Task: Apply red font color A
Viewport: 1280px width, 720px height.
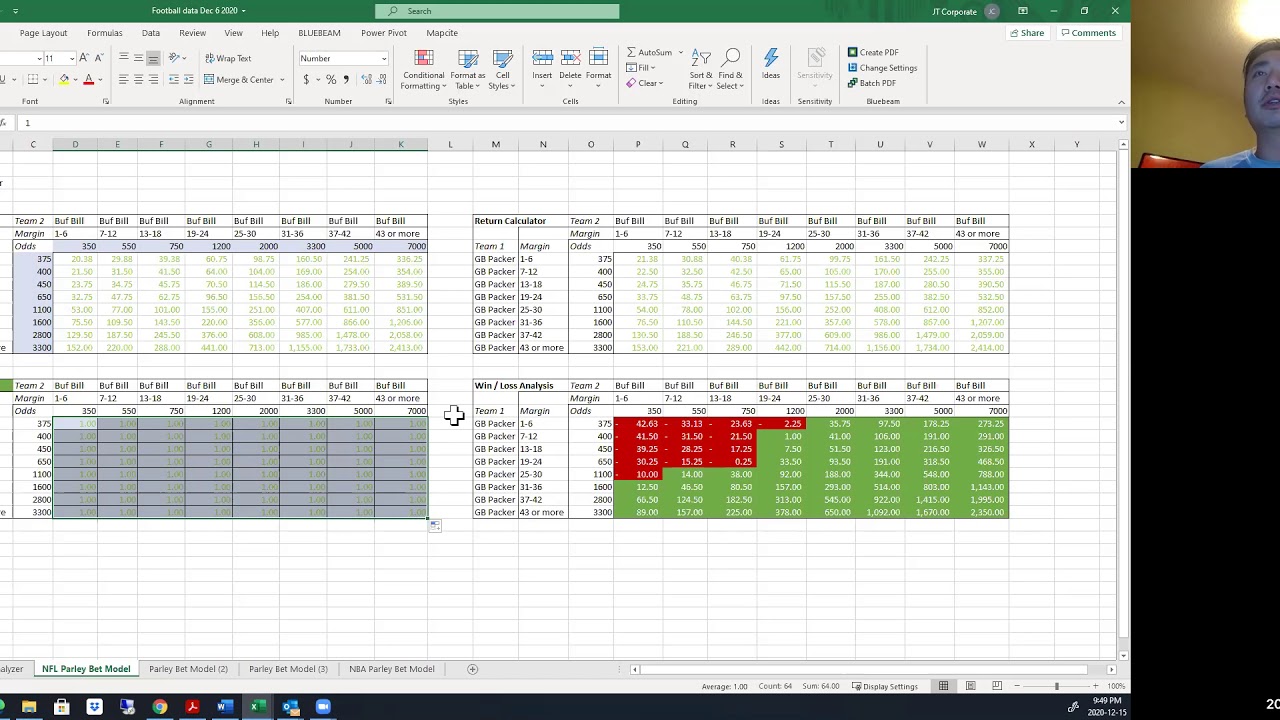Action: coord(89,80)
